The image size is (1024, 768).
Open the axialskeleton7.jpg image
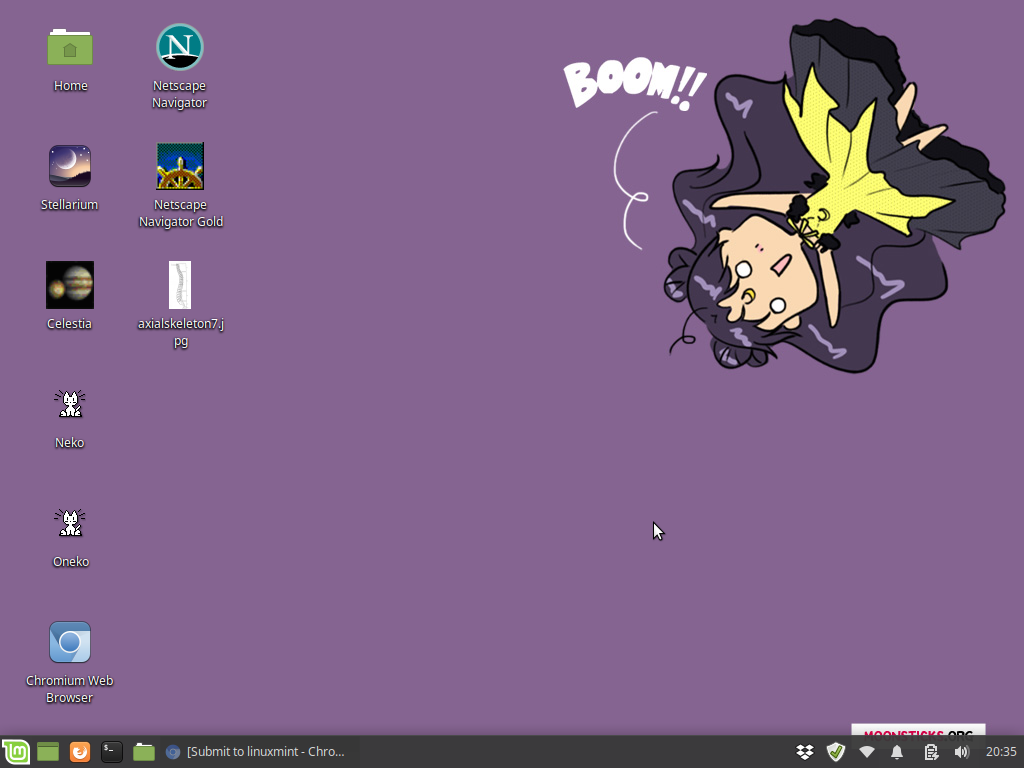coord(179,285)
